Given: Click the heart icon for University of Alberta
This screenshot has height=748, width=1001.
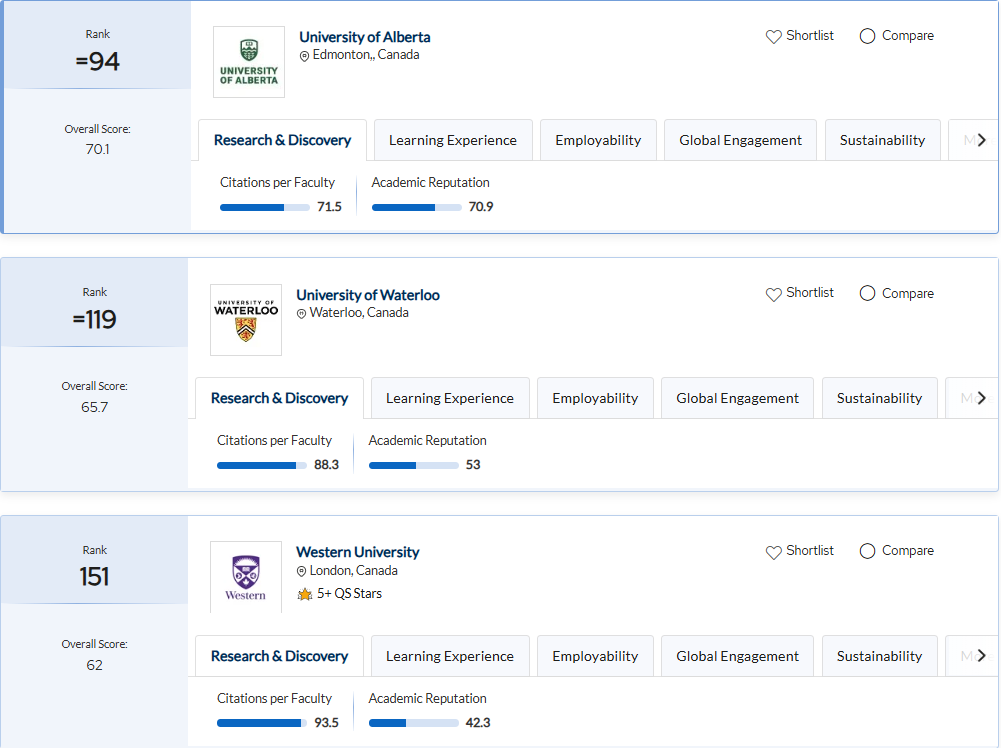Looking at the screenshot, I should (774, 36).
